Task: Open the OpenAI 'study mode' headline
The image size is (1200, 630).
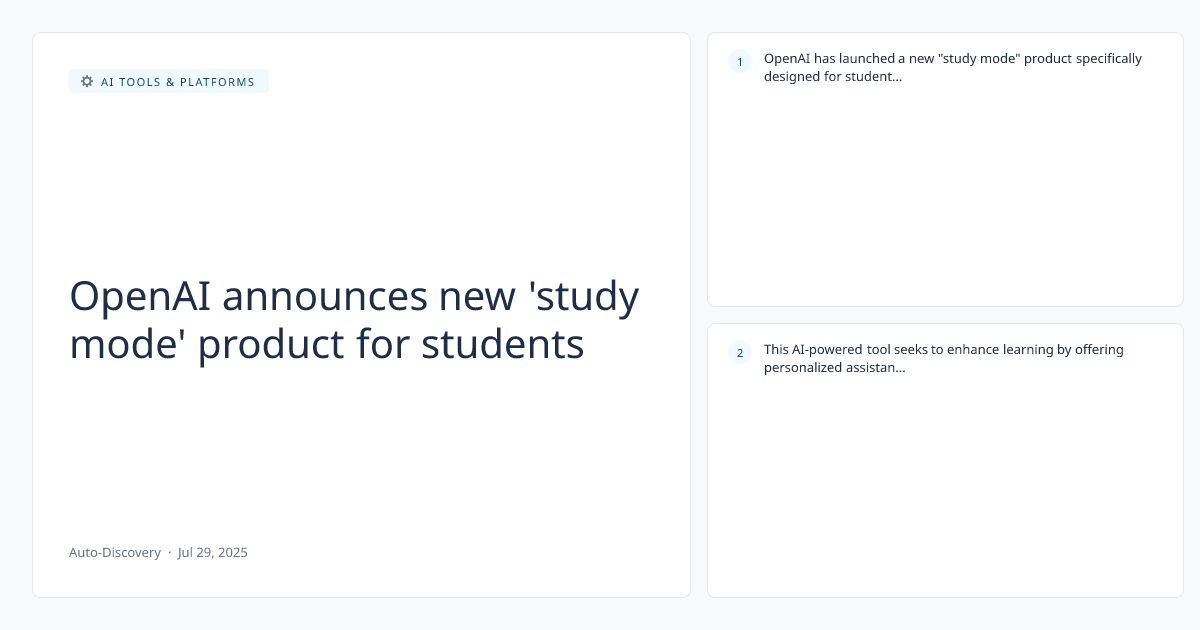Action: [354, 320]
